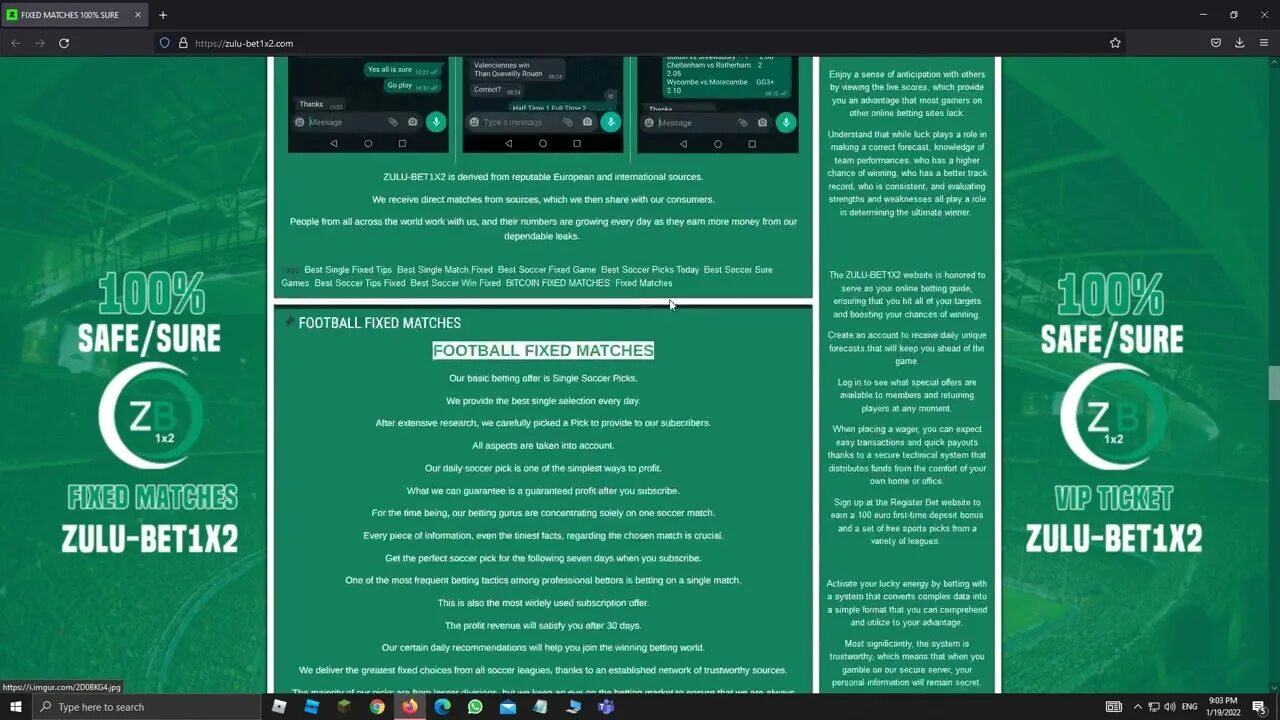This screenshot has width=1280, height=720.
Task: Click the line Our basic betting offer is Single Soccer Picks
Action: tap(543, 378)
